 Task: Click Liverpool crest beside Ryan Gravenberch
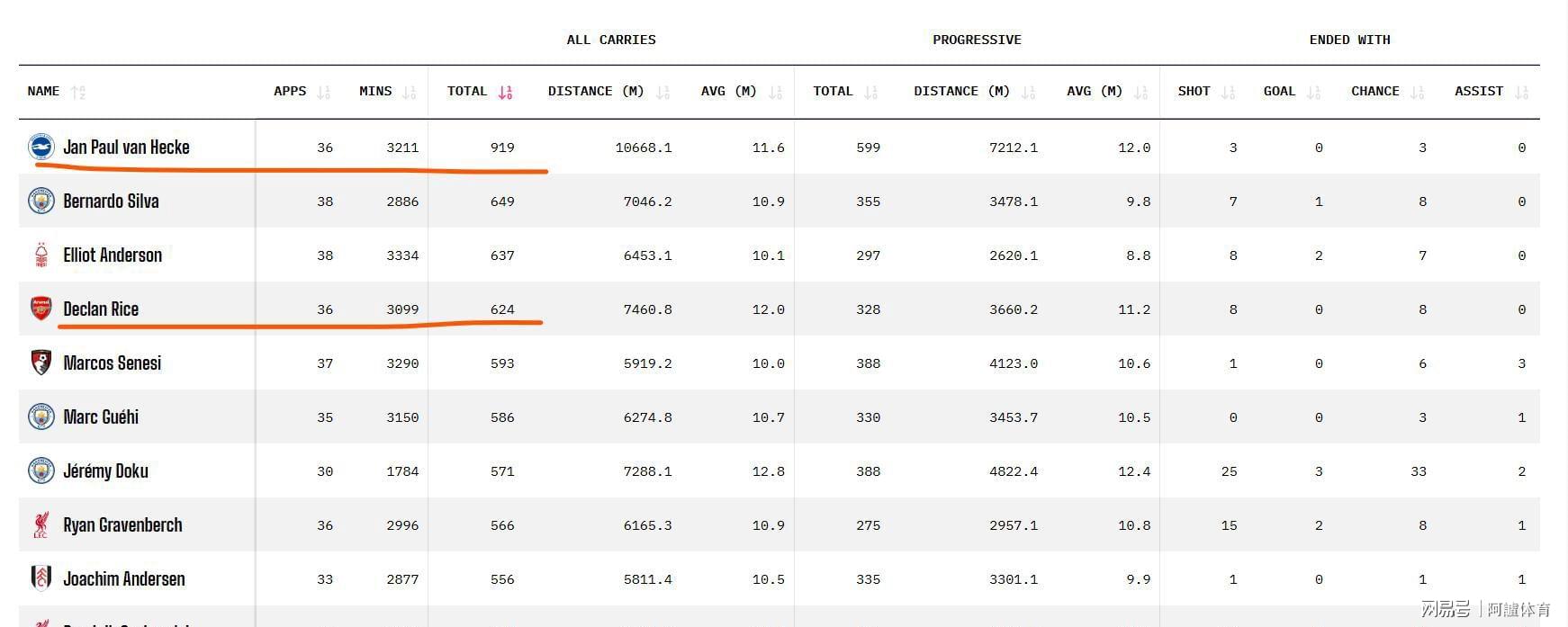[x=41, y=524]
